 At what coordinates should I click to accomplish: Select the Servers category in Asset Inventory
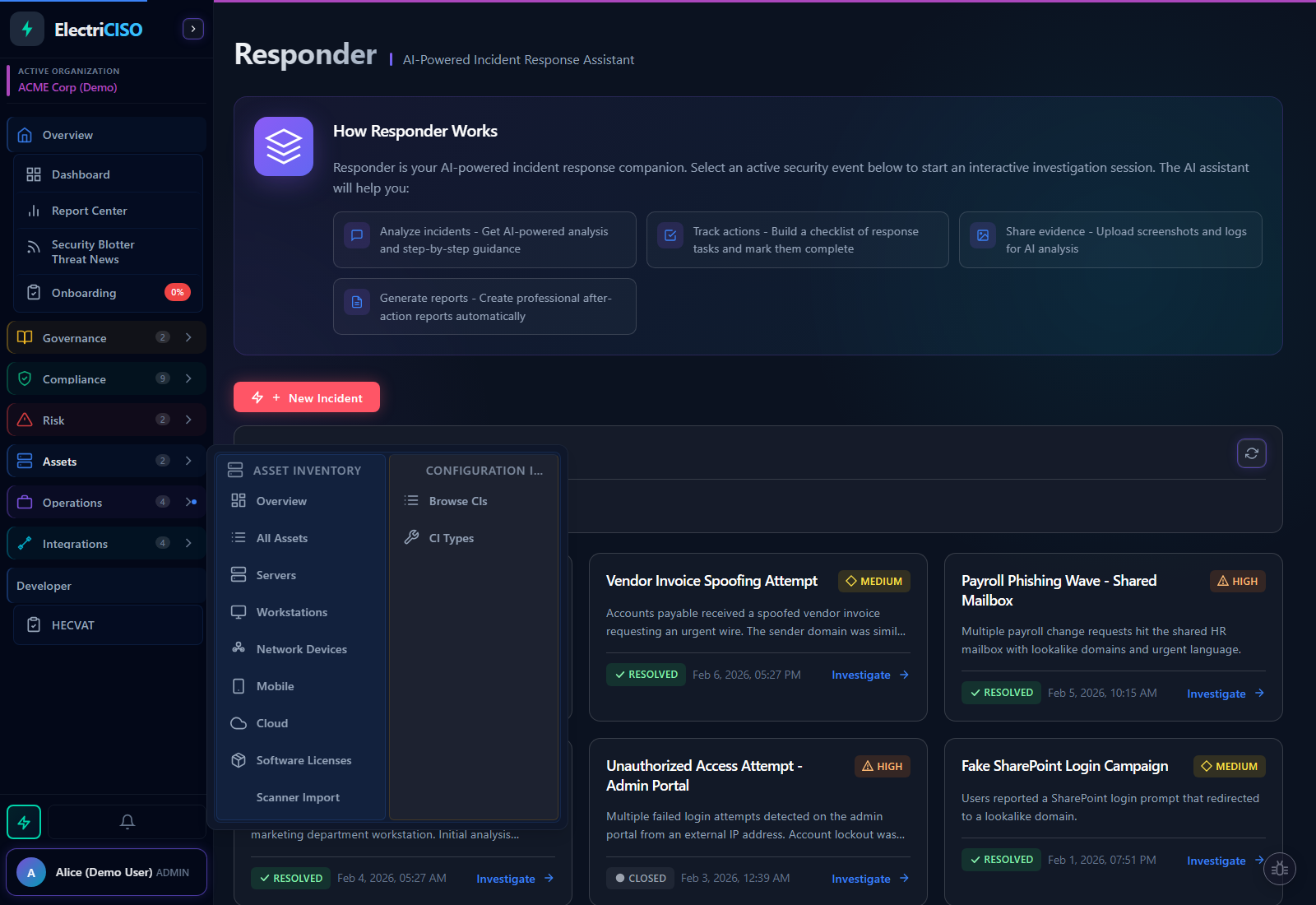pos(276,574)
